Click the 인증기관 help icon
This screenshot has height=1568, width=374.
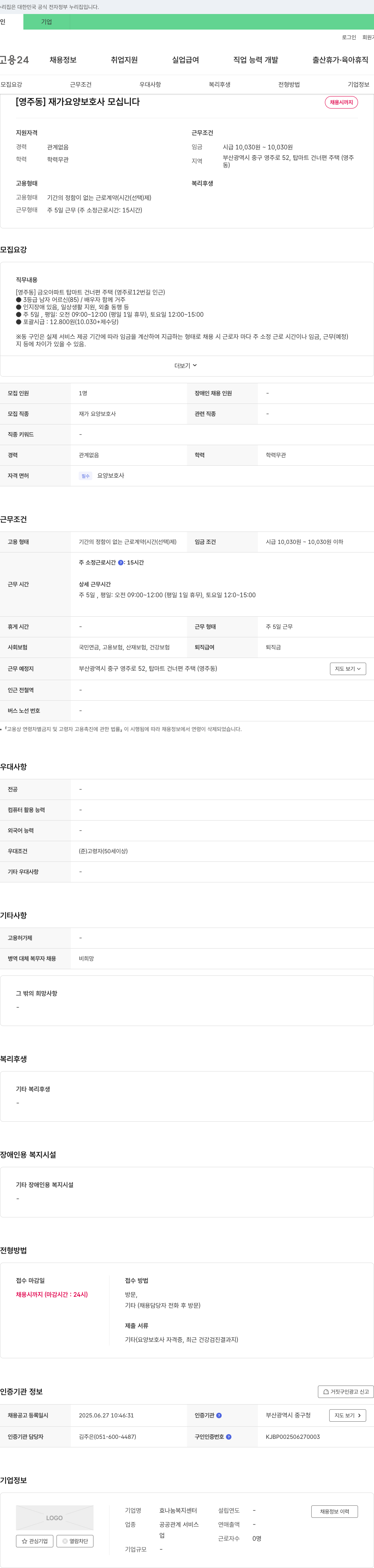[219, 1415]
